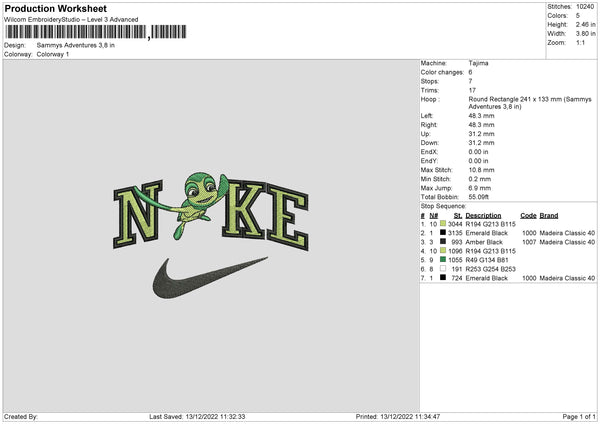Image resolution: width=600 pixels, height=424 pixels.
Task: Click the "St." column header
Action: coord(458,215)
